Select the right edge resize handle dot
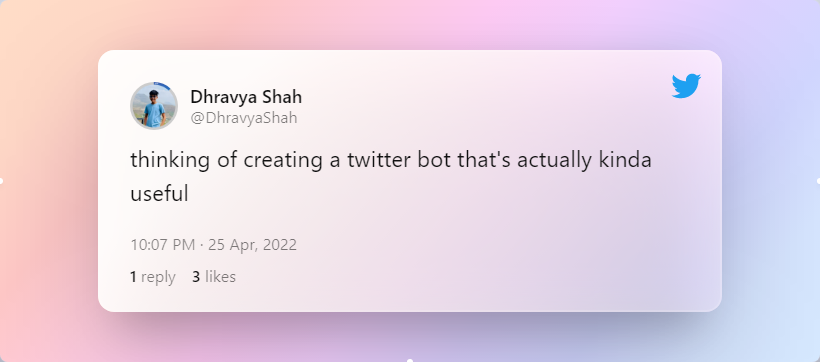Screen dimensions: 820x362 818,181
